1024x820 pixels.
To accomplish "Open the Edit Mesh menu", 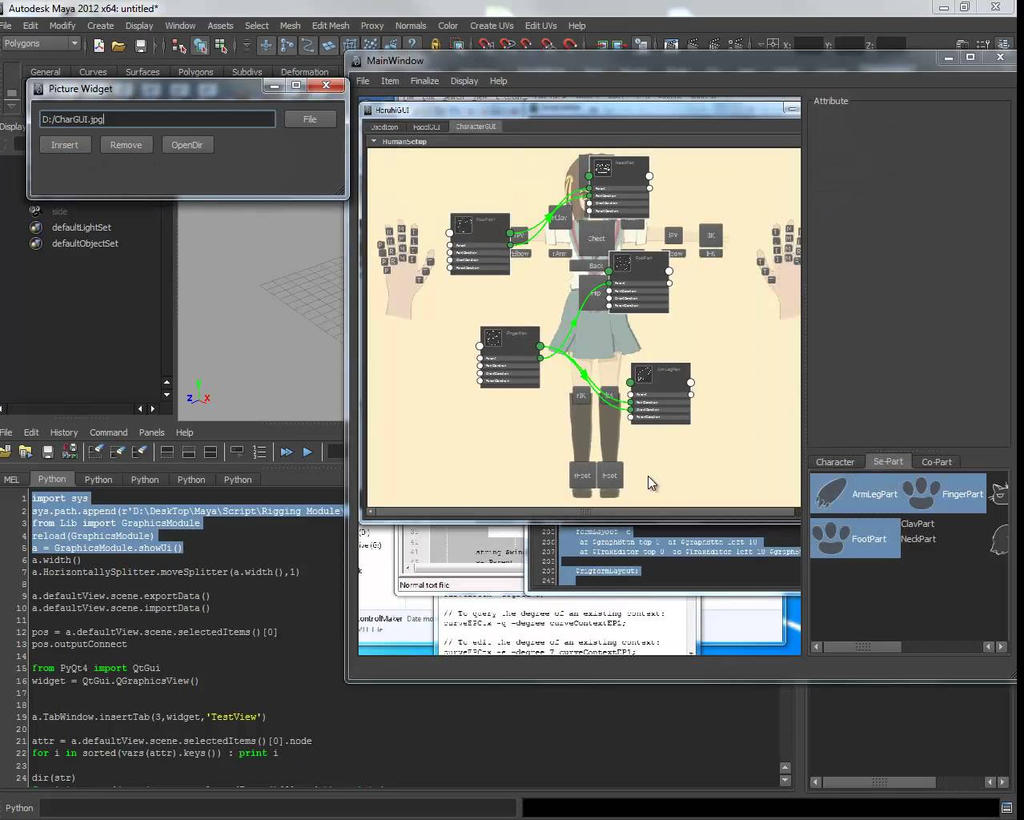I will (x=330, y=25).
